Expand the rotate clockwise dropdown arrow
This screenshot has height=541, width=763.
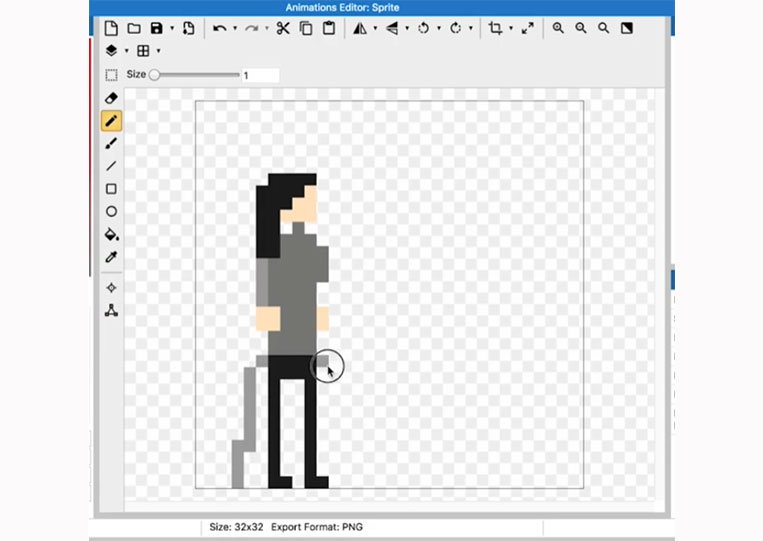[471, 28]
